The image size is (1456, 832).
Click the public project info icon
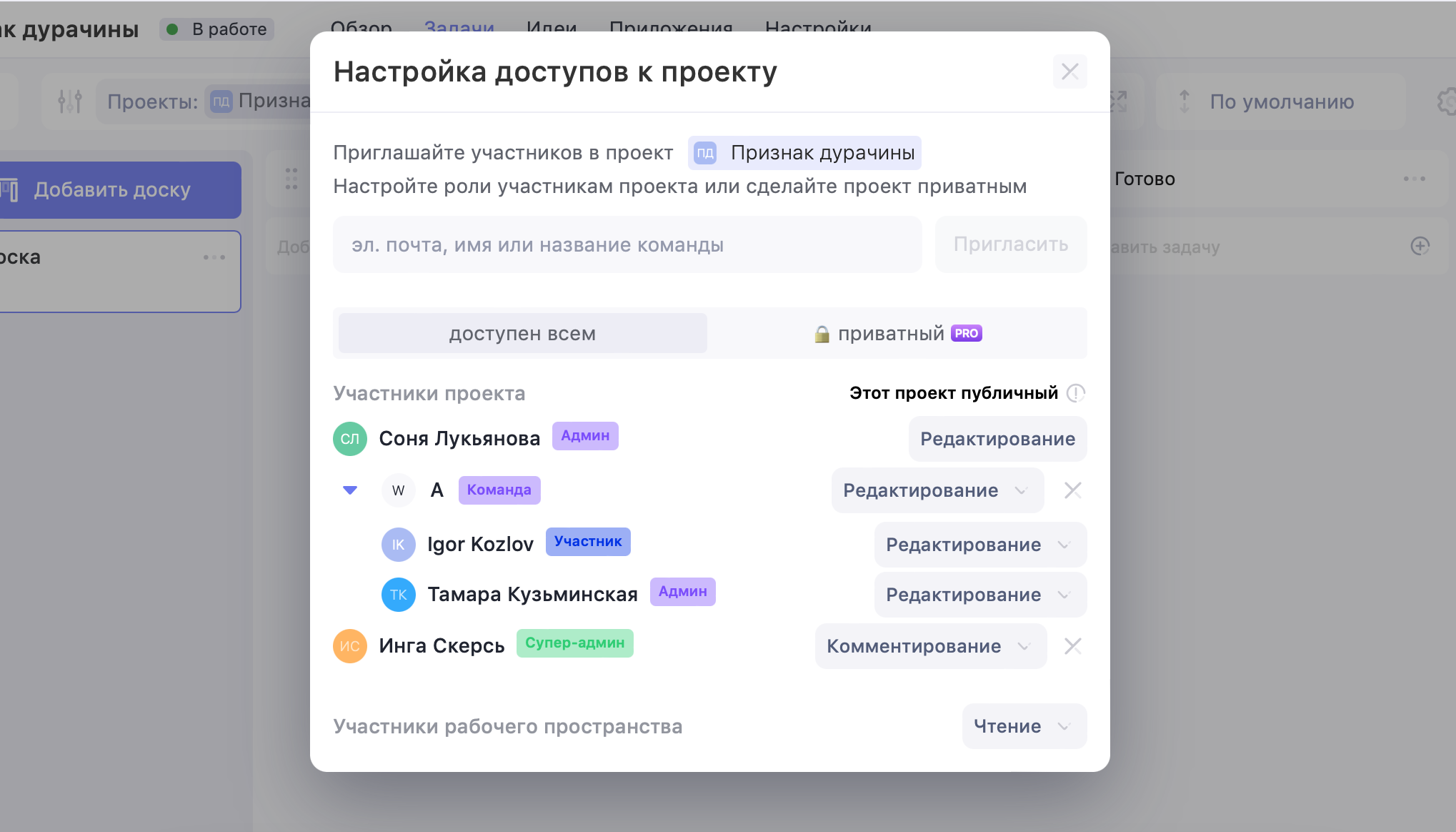[1075, 393]
